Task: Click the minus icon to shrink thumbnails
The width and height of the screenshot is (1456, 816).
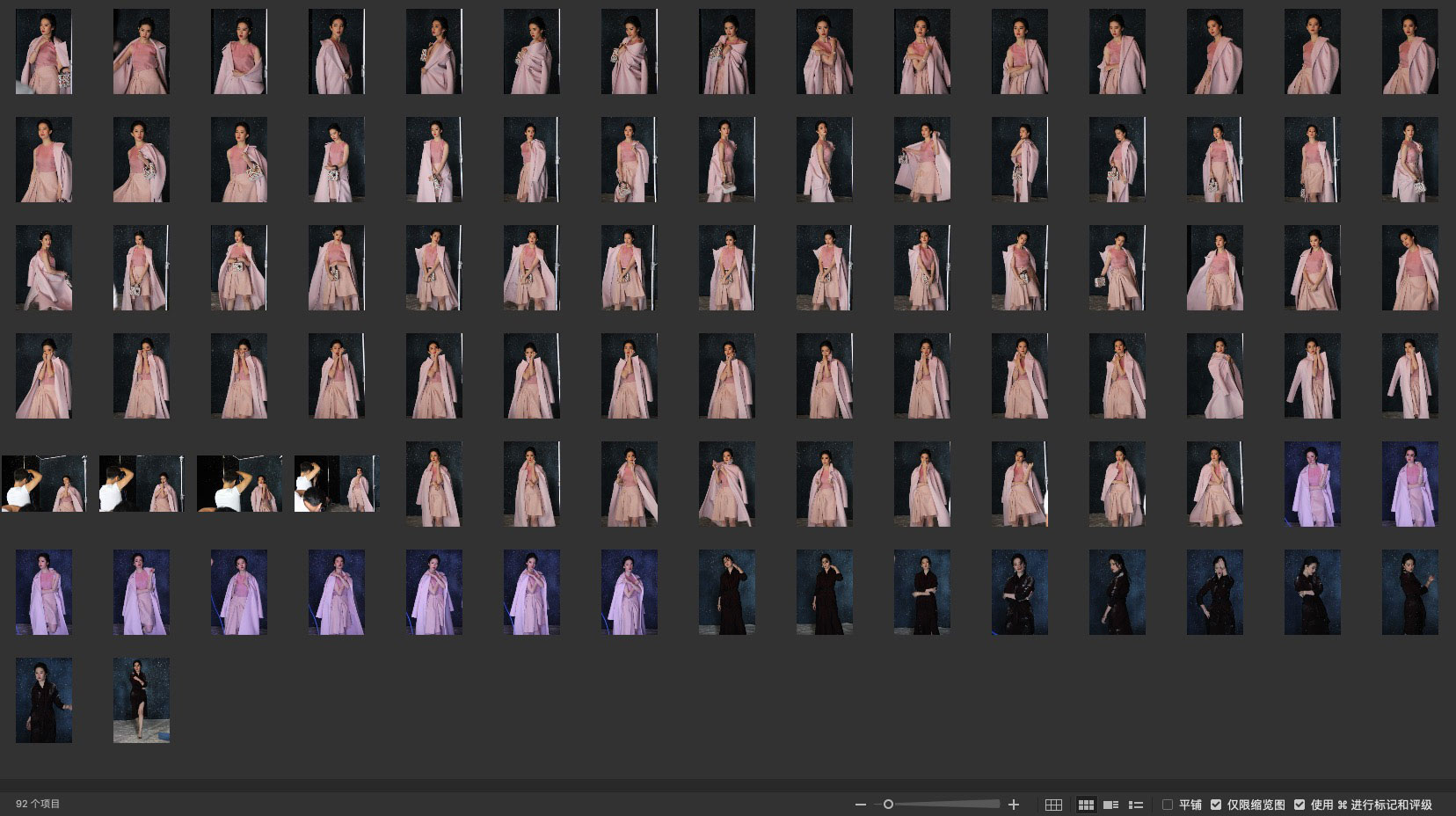Action: pyautogui.click(x=860, y=805)
